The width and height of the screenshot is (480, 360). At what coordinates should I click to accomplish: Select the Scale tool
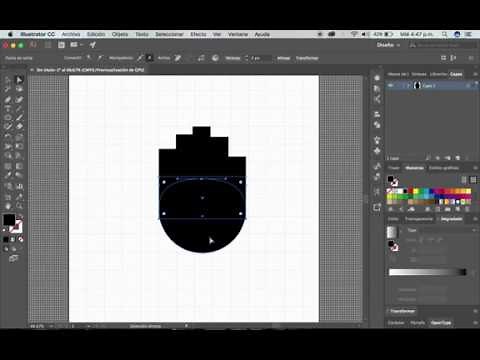click(19, 137)
